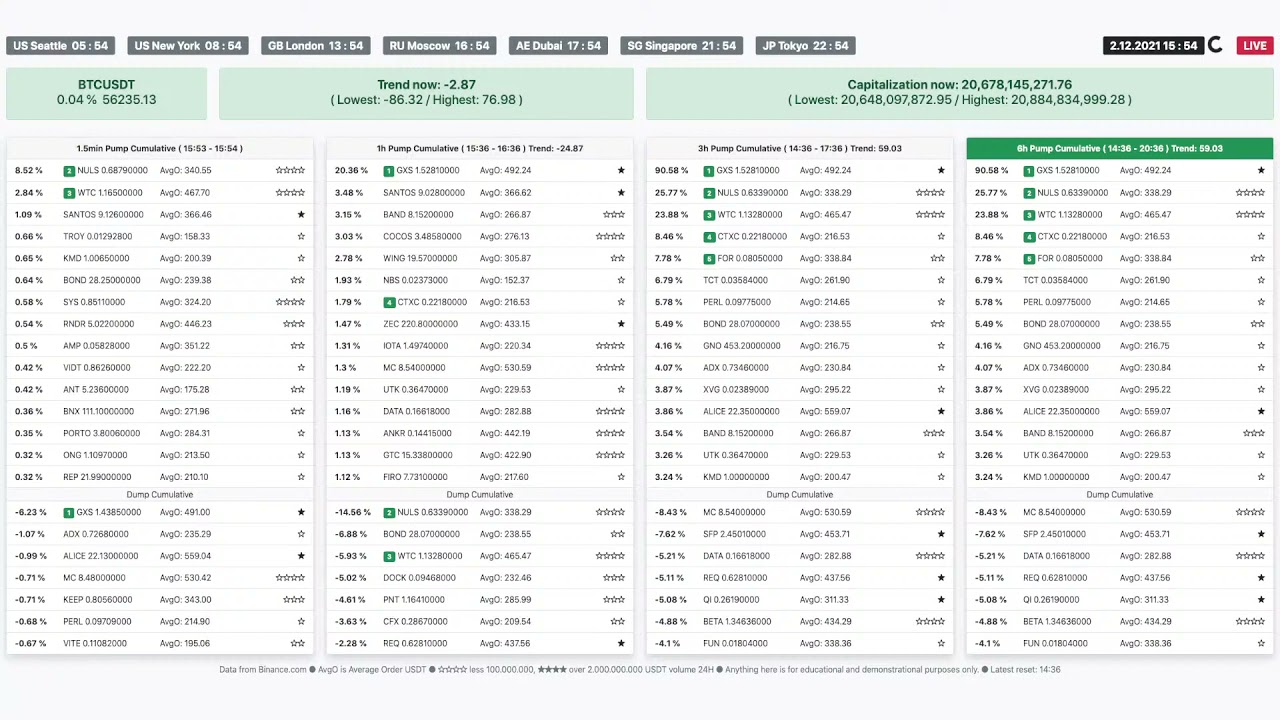Viewport: 1280px width, 720px height.
Task: Click the red LIVE badge
Action: pos(1255,45)
